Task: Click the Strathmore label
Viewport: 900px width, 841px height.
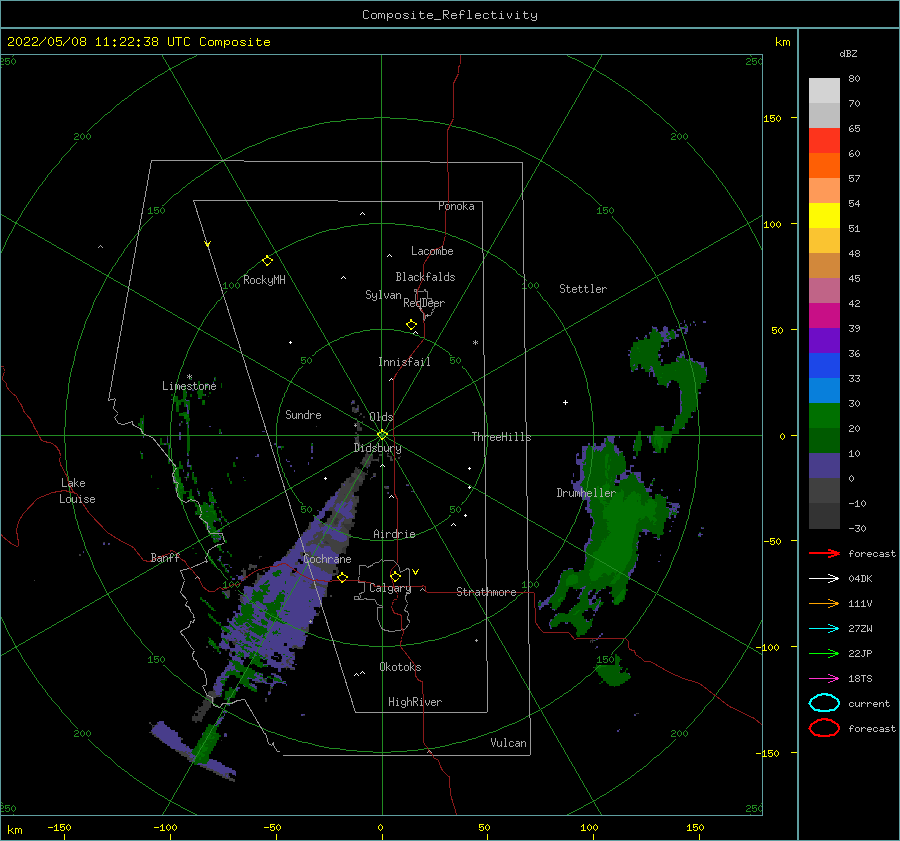Action: tap(486, 592)
